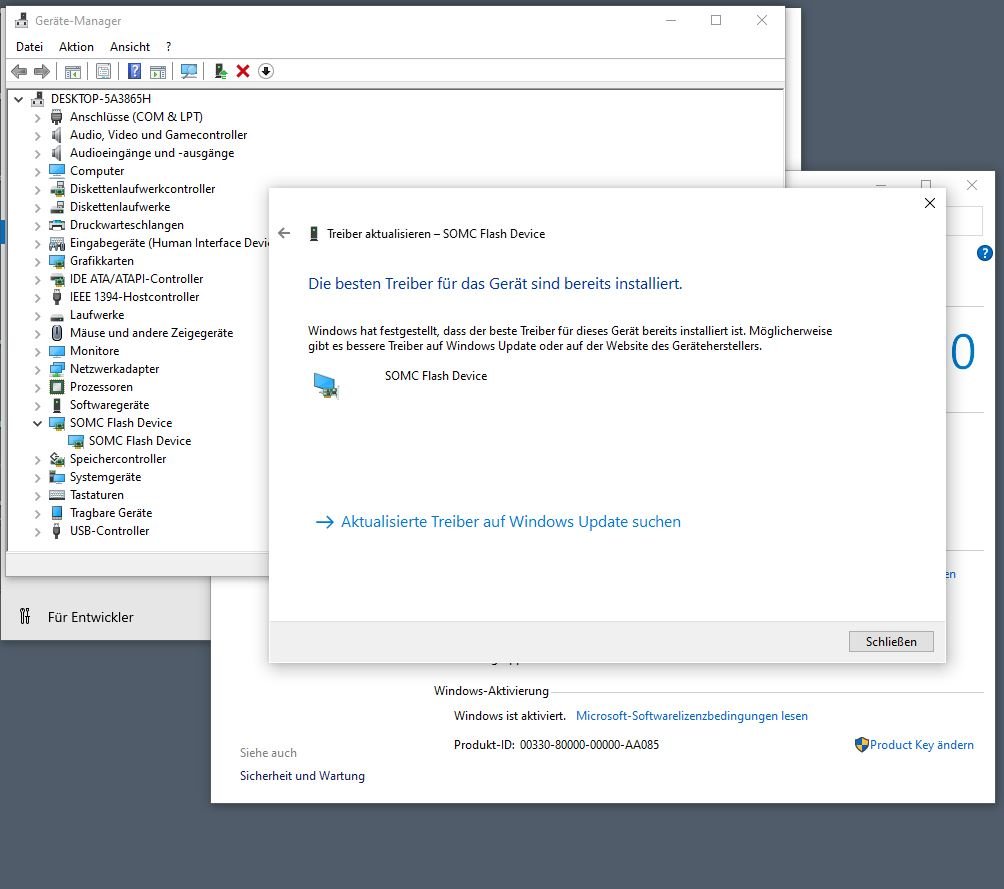The width and height of the screenshot is (1004, 889).
Task: Expand the Grafikkarten category
Action: click(x=37, y=262)
